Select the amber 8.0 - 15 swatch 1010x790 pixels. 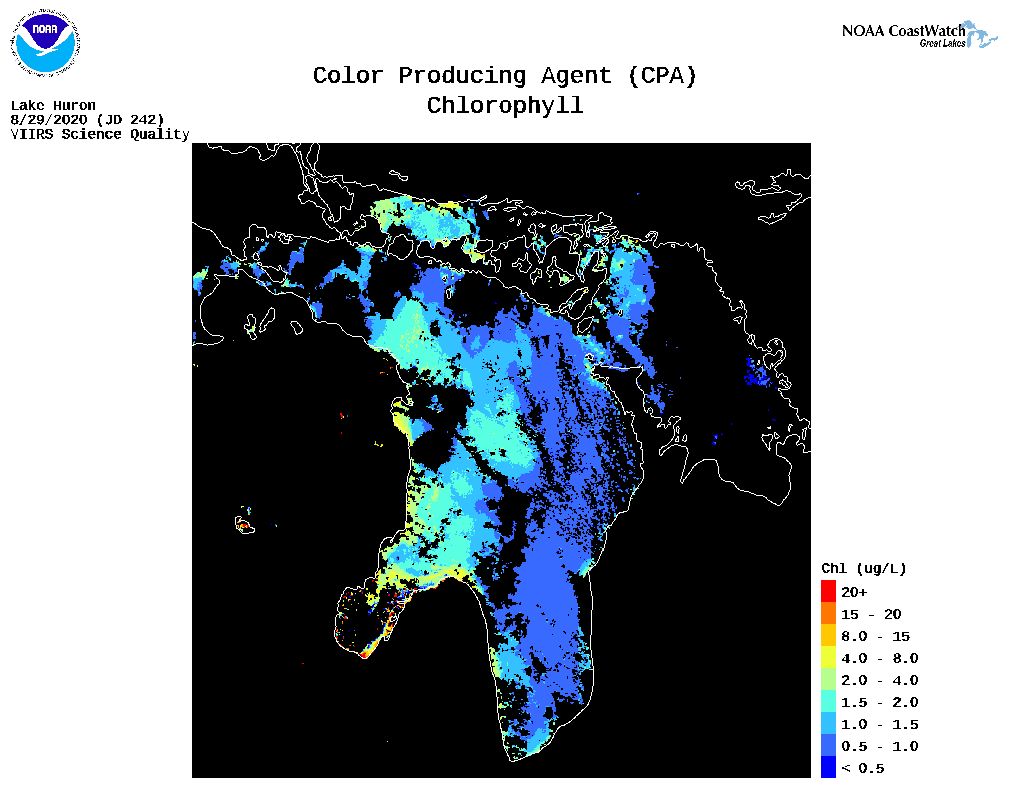[x=828, y=635]
